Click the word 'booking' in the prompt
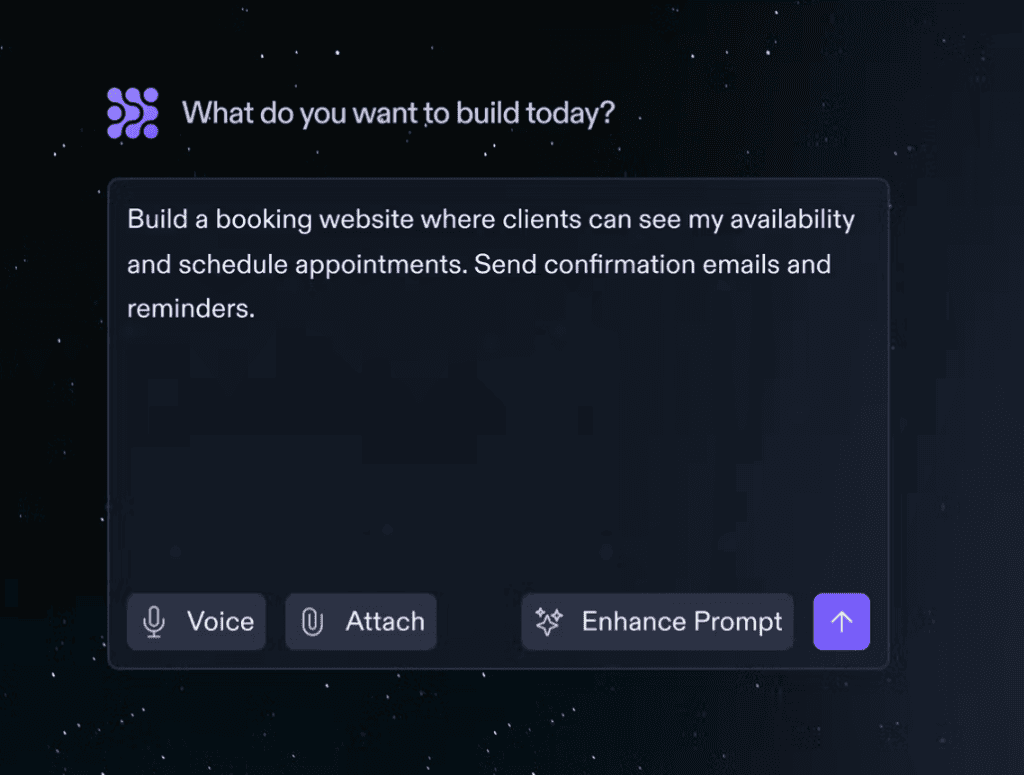 [x=264, y=220]
